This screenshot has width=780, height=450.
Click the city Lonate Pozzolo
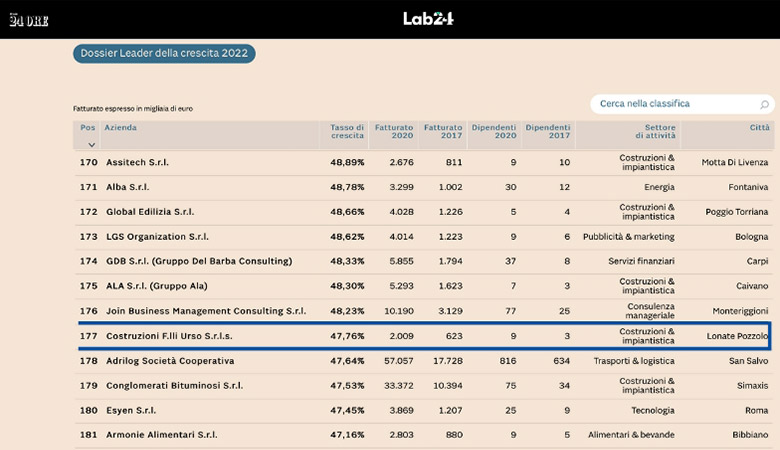[x=737, y=336]
